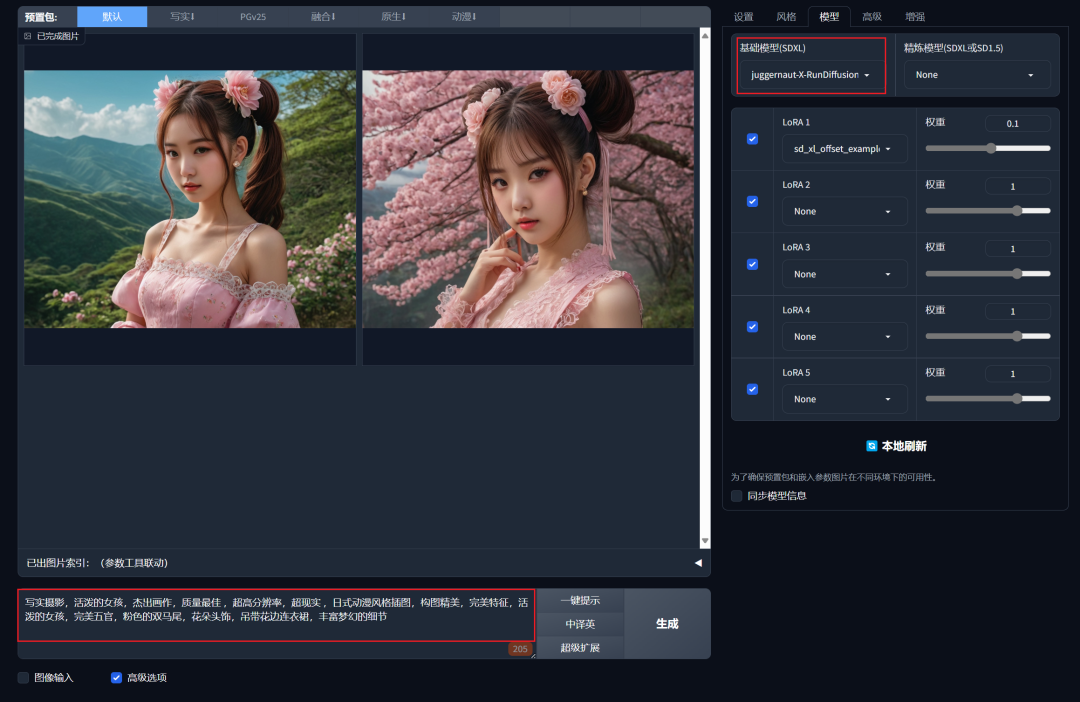Image resolution: width=1080 pixels, height=702 pixels.
Task: Adjust the LoRA 2 weight slider
Action: pyautogui.click(x=988, y=211)
